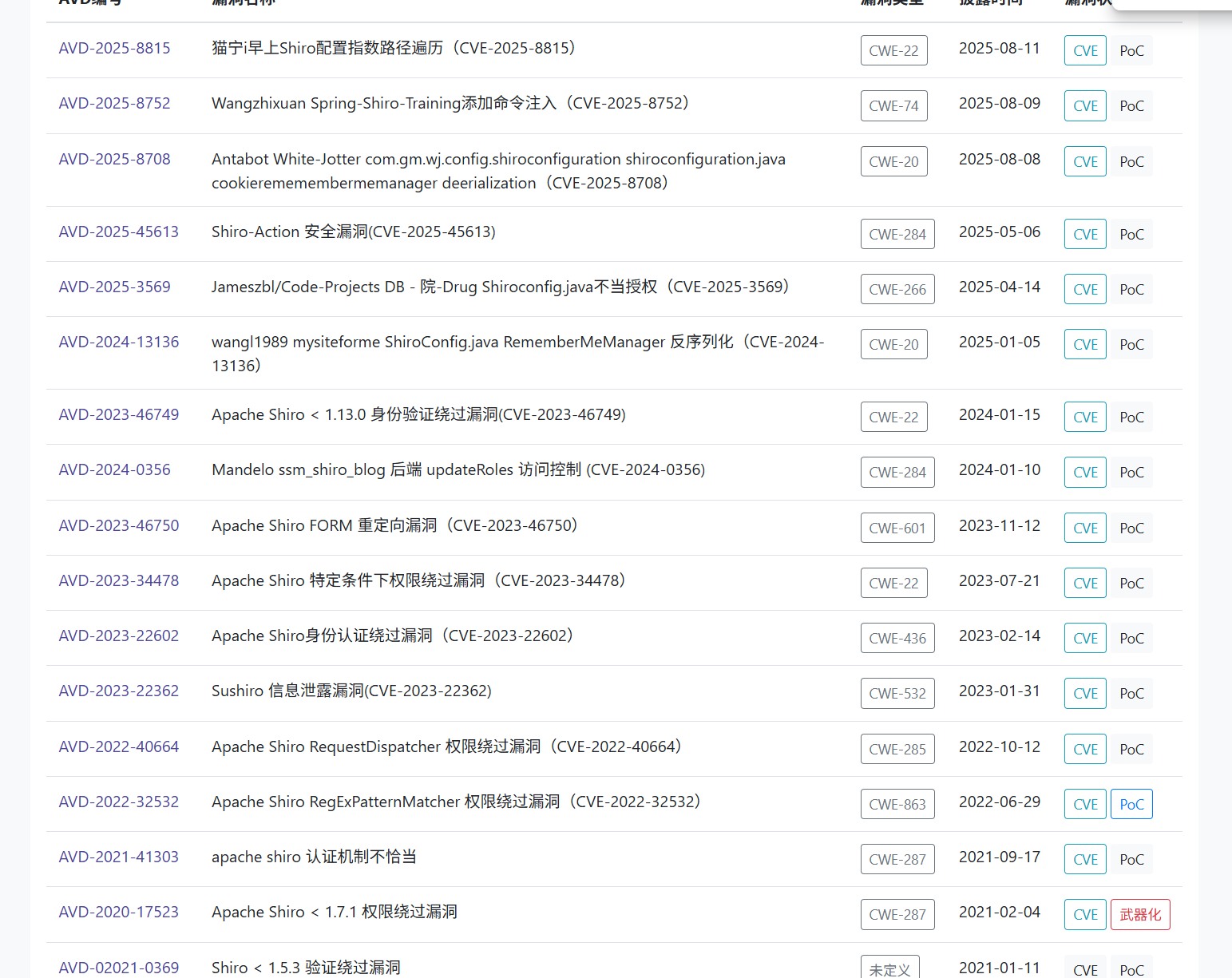Open the AVD-02021-0369 vulnerability link
The height and width of the screenshot is (978, 1232).
(x=119, y=968)
